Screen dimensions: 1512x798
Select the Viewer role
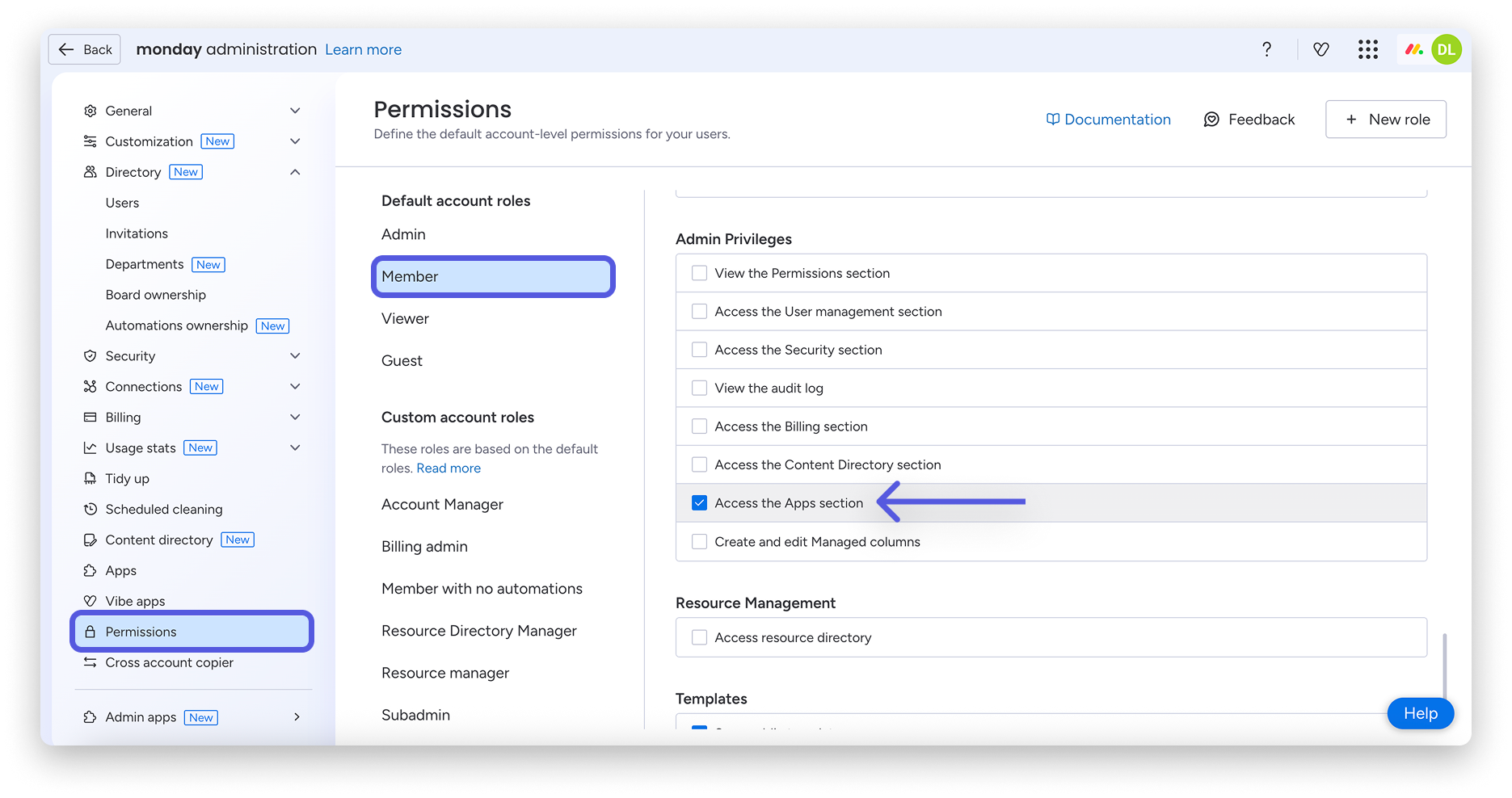click(405, 319)
